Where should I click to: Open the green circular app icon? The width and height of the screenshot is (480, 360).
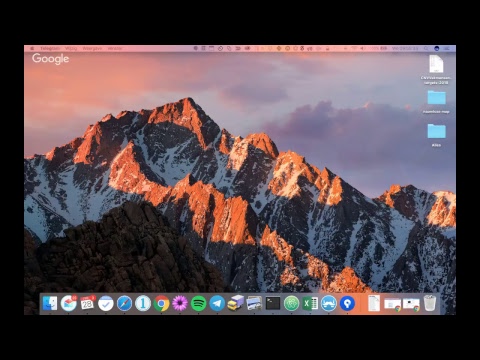click(292, 304)
